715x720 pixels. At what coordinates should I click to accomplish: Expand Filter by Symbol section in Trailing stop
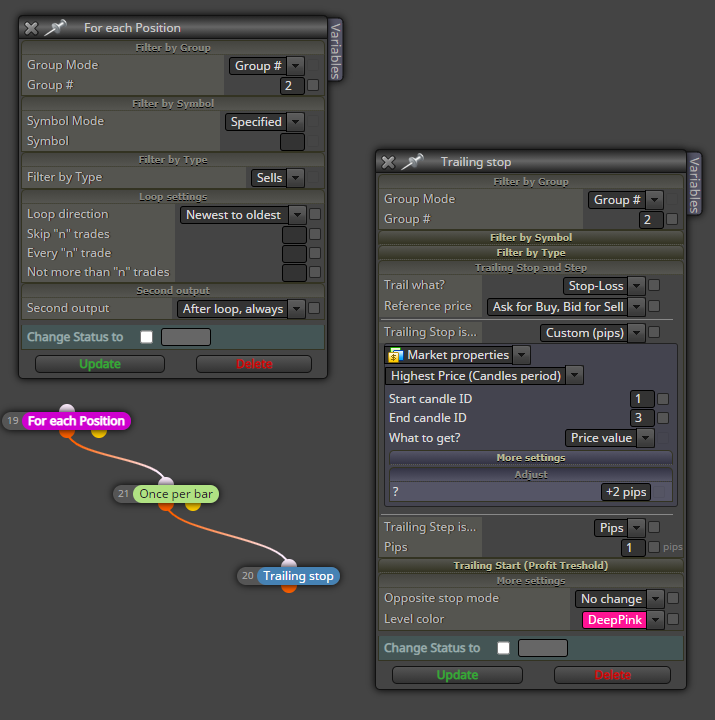tap(531, 238)
